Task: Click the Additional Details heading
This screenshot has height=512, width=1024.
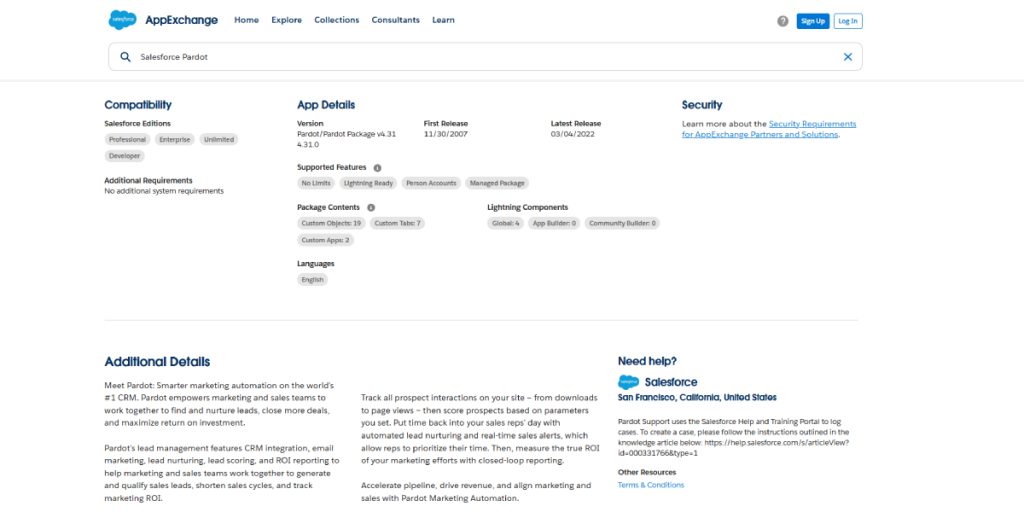Action: click(157, 362)
